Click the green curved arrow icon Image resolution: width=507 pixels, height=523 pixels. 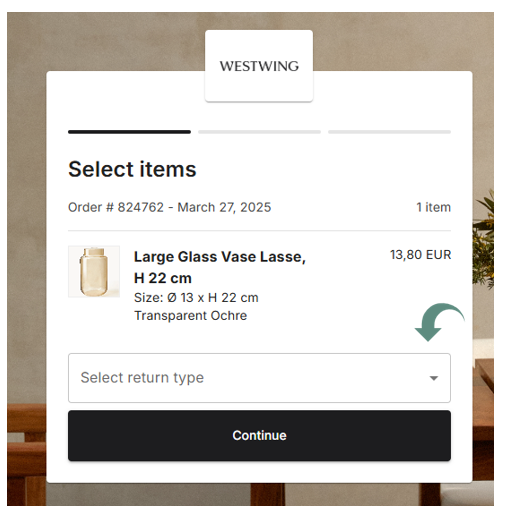click(439, 322)
